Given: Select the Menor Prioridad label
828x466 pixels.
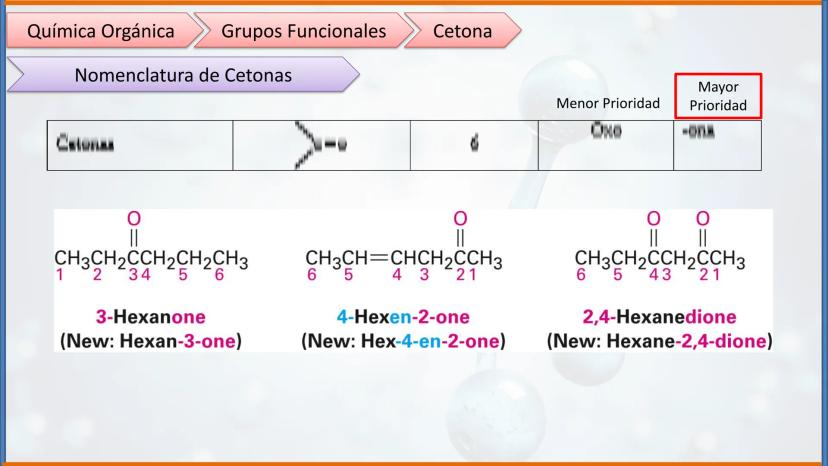Looking at the screenshot, I should point(607,103).
